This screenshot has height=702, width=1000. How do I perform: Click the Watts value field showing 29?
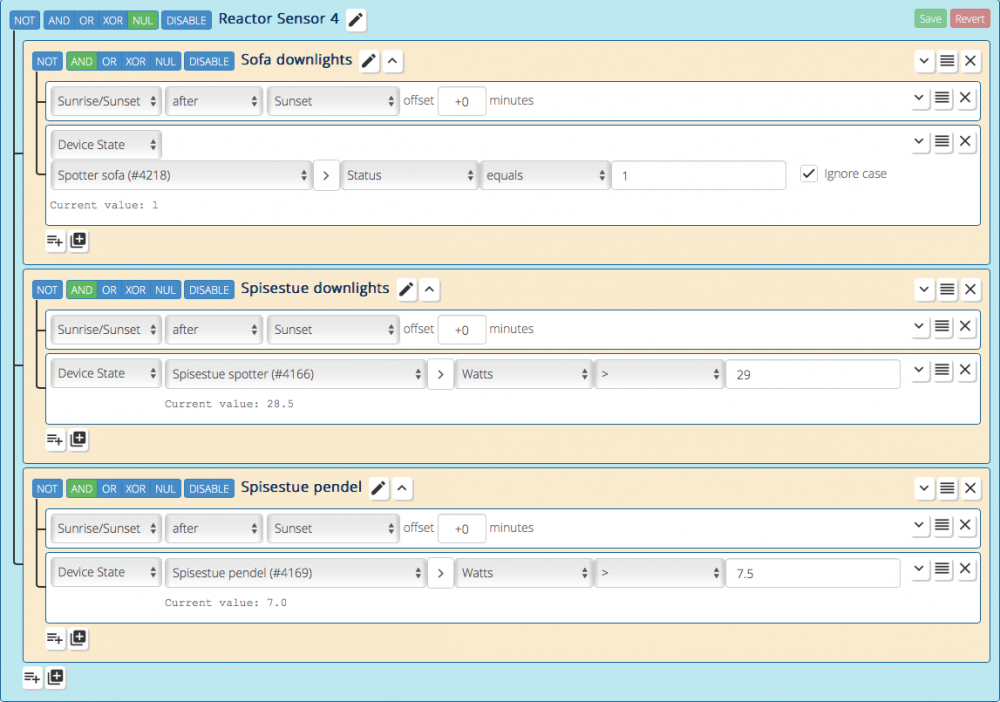coord(812,374)
